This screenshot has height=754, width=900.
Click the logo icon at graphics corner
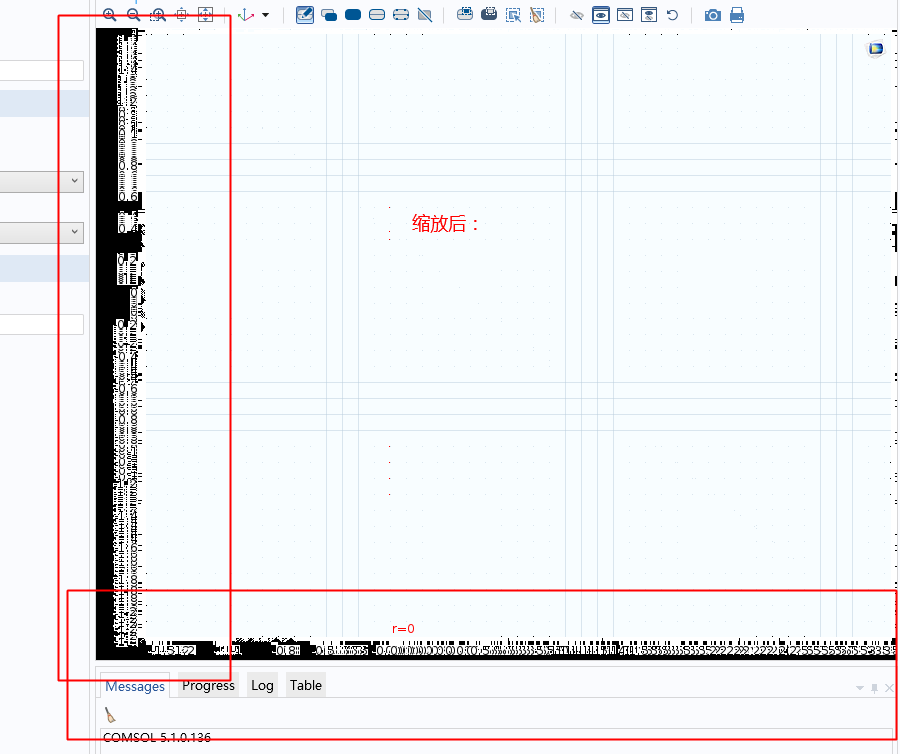(876, 49)
